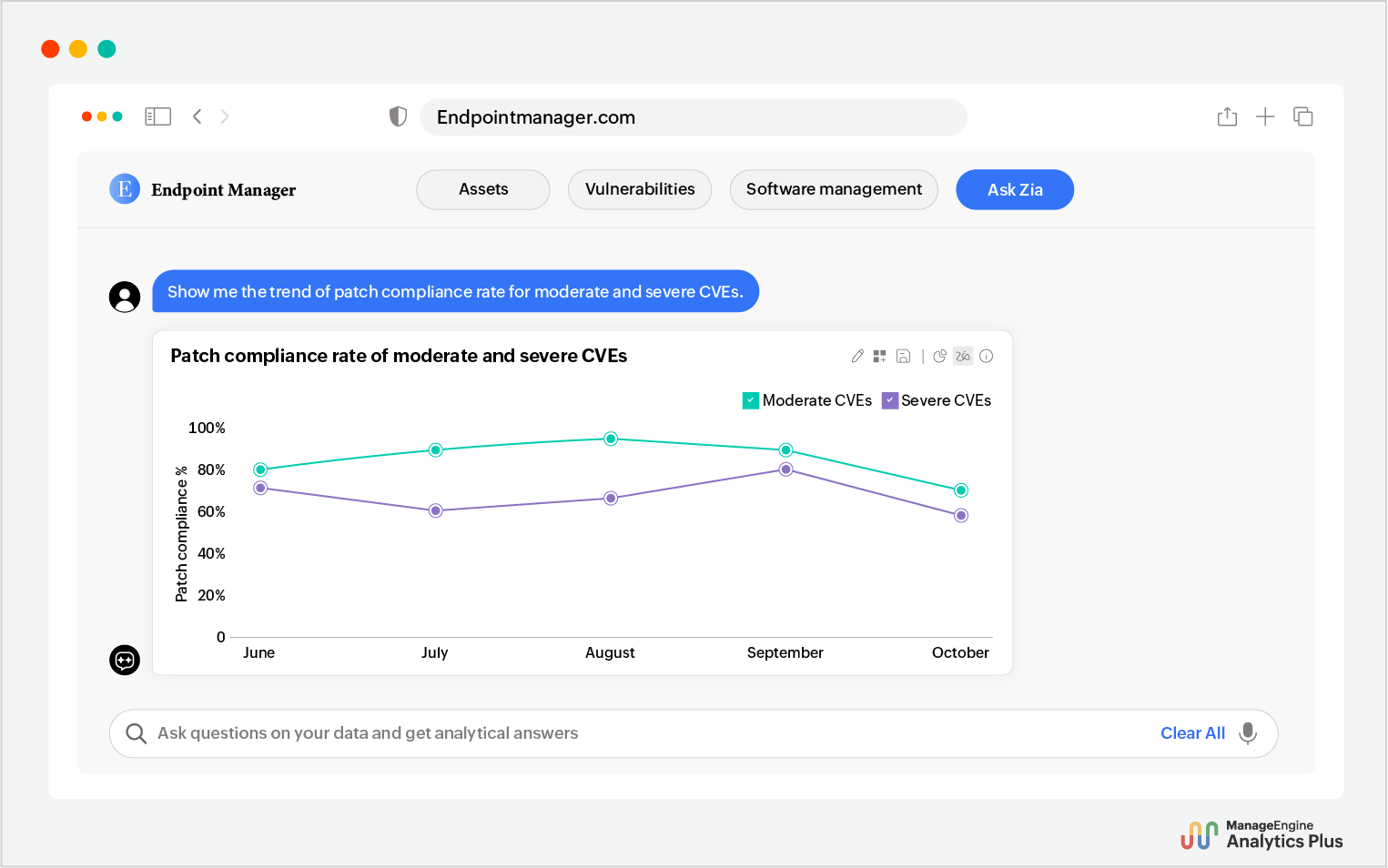Activate voice input with the microphone icon

[1247, 733]
